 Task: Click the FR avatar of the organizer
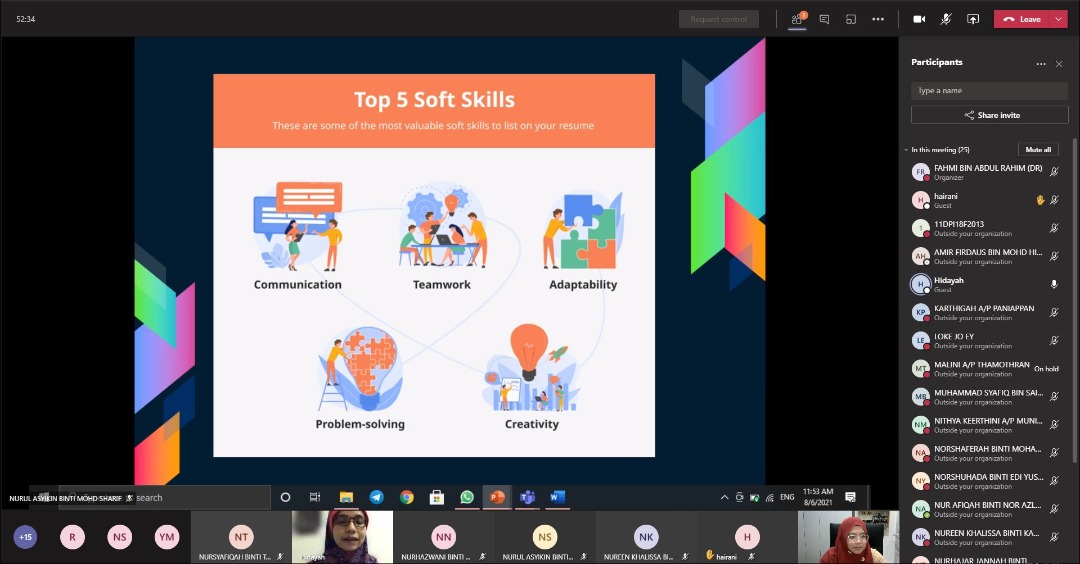coord(920,172)
